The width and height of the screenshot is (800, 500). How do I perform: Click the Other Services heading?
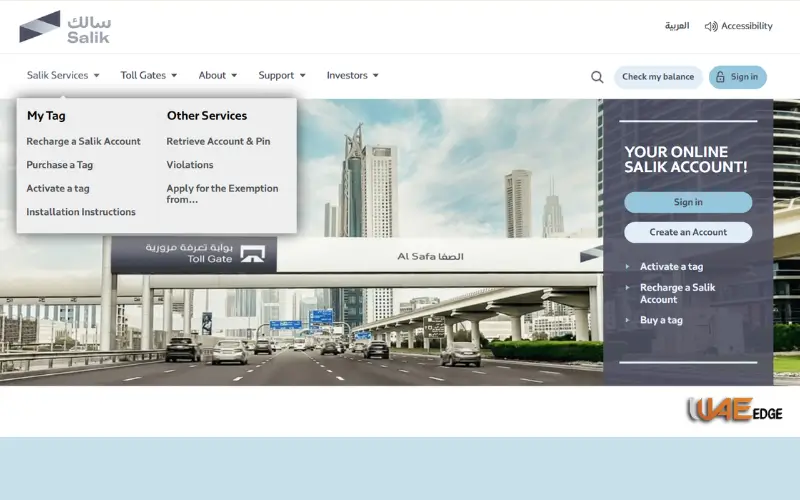click(207, 116)
